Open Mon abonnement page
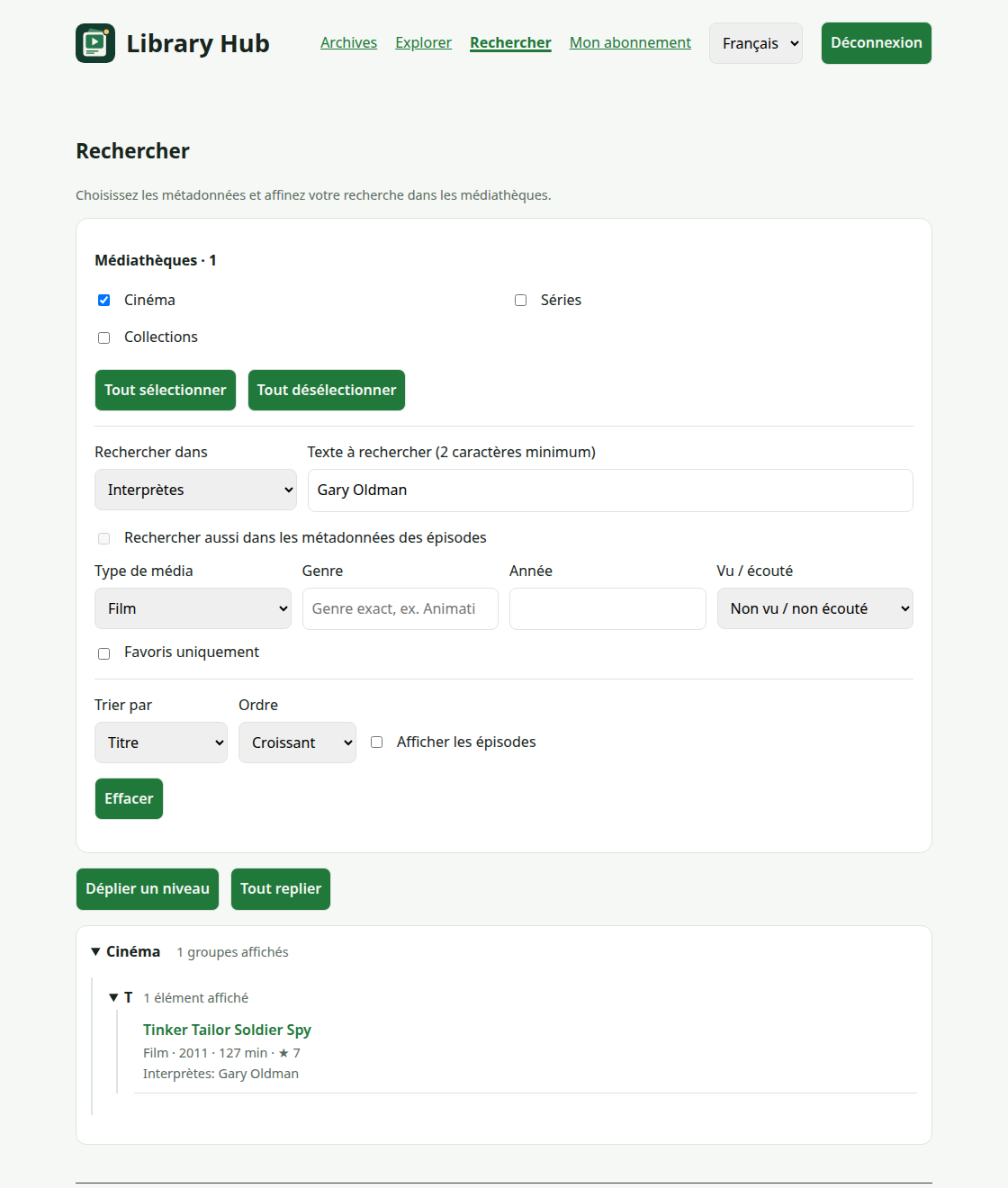 pyautogui.click(x=630, y=42)
